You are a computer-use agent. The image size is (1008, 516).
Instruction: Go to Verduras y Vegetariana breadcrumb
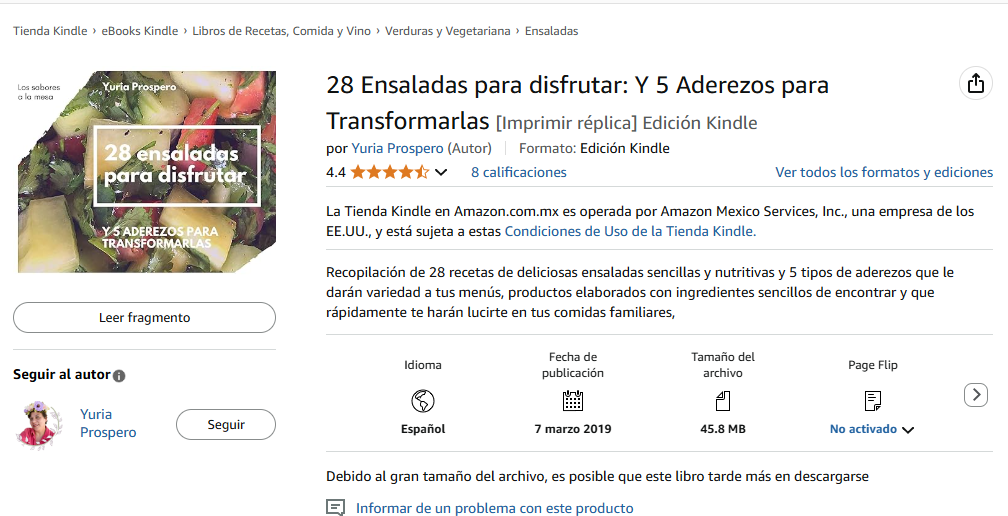[x=447, y=31]
